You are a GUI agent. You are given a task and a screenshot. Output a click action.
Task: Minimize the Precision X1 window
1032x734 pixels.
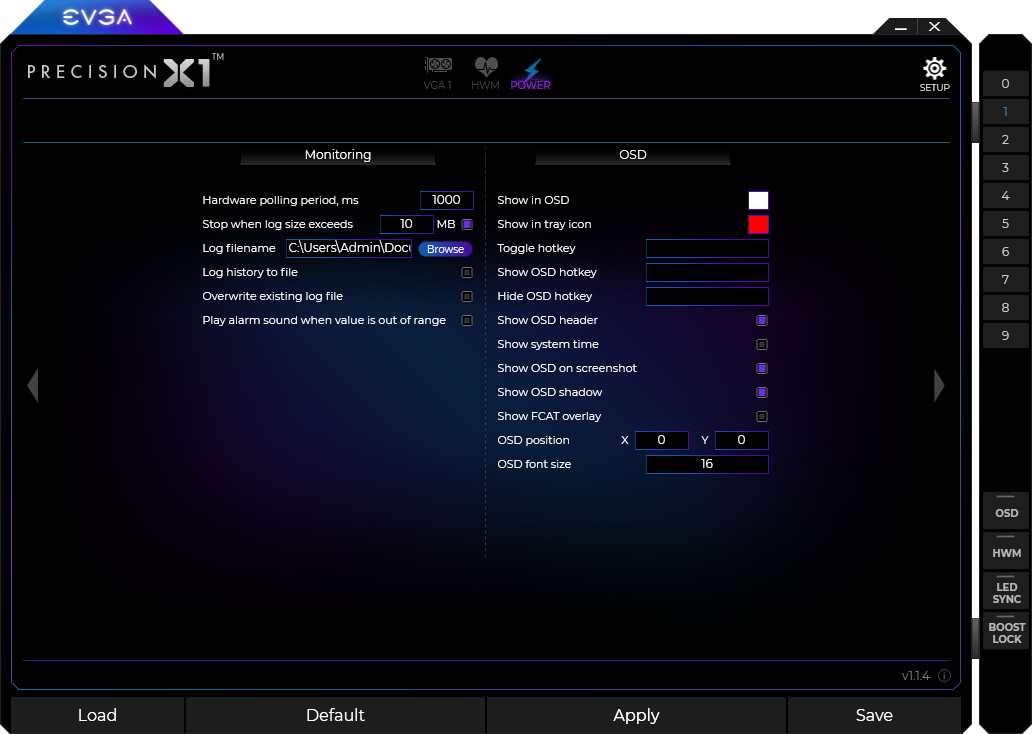click(901, 27)
